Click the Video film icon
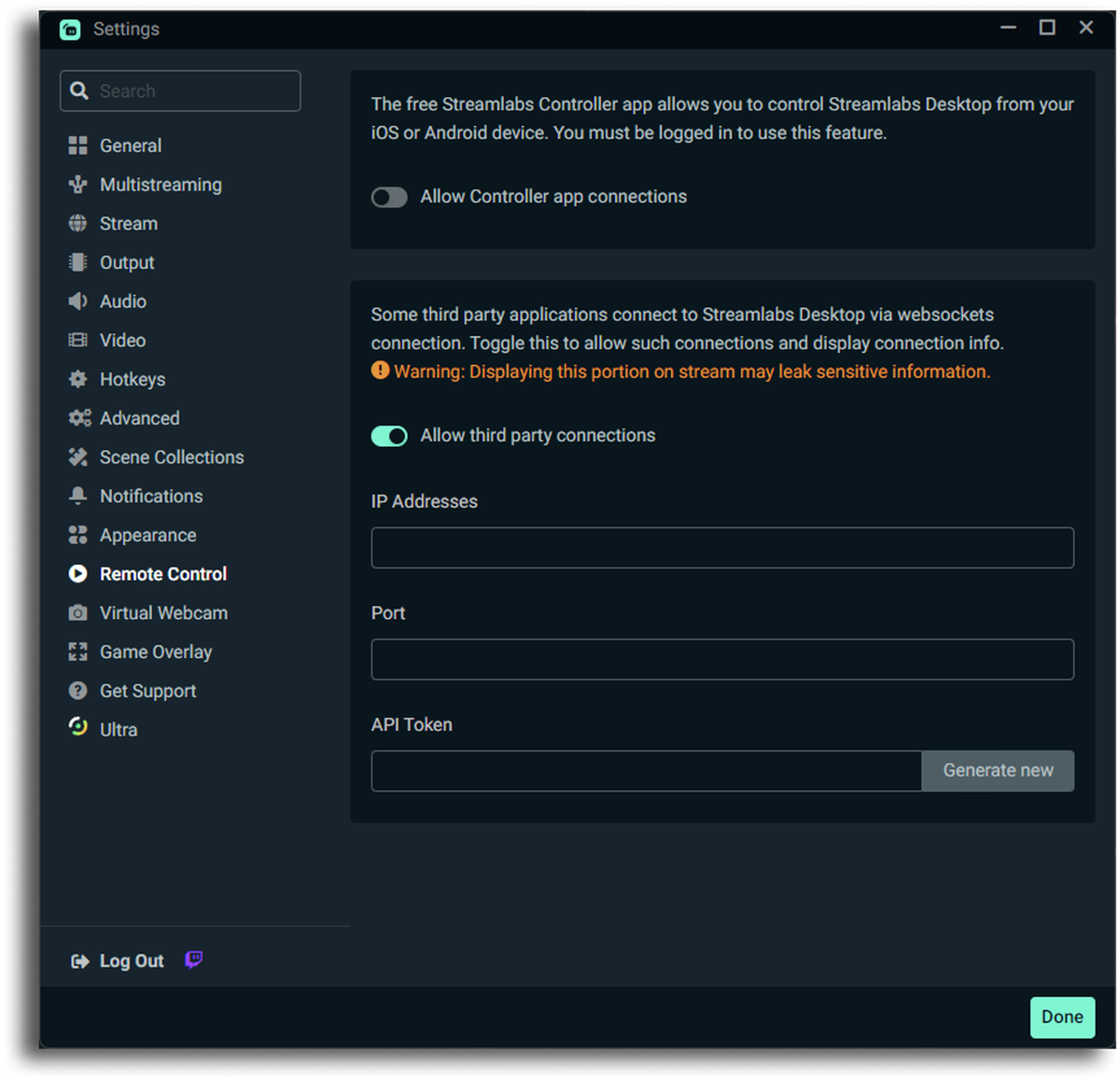The width and height of the screenshot is (1120, 1080). tap(77, 340)
